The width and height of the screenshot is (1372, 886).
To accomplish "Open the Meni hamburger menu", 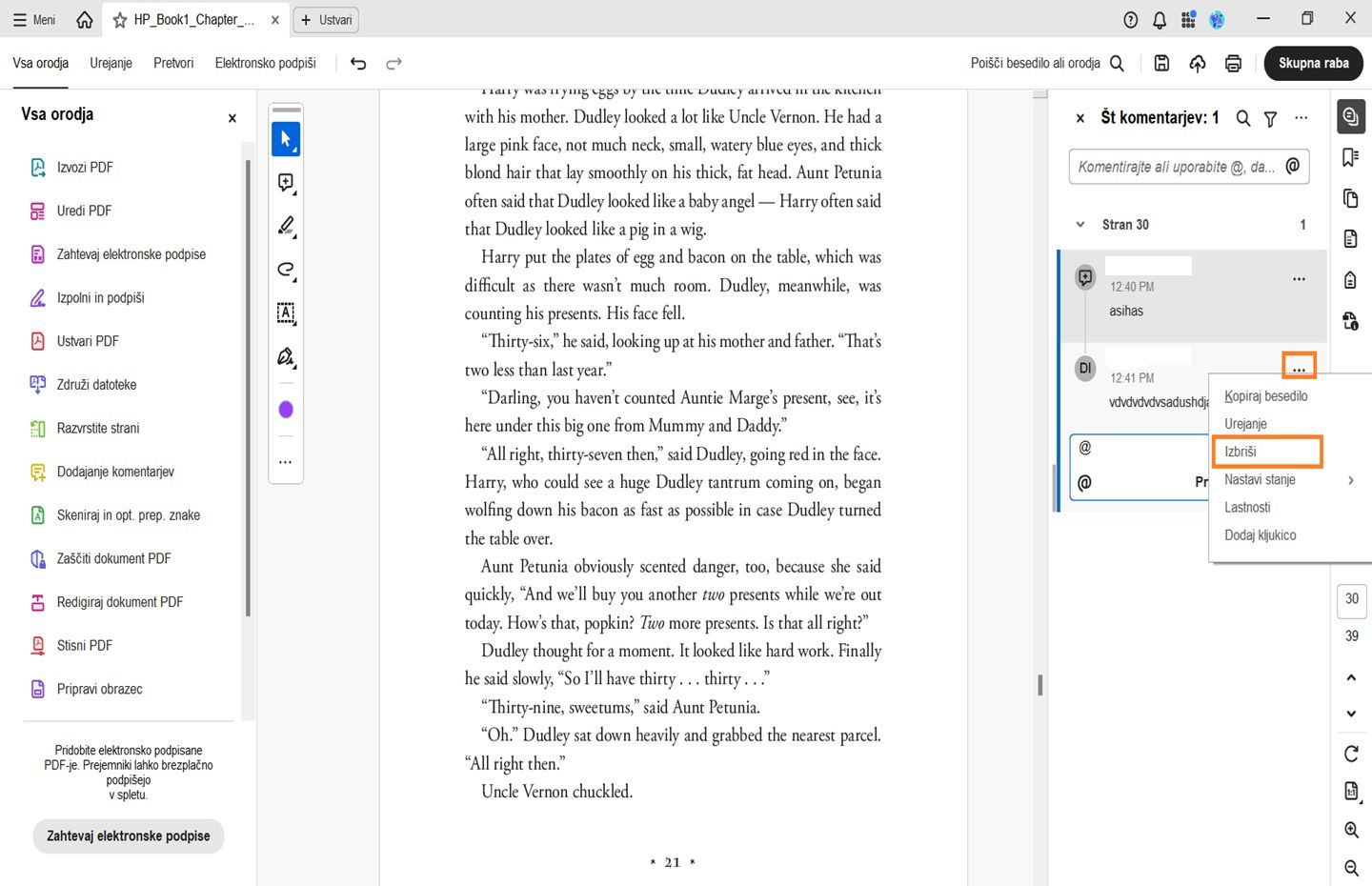I will [x=34, y=19].
